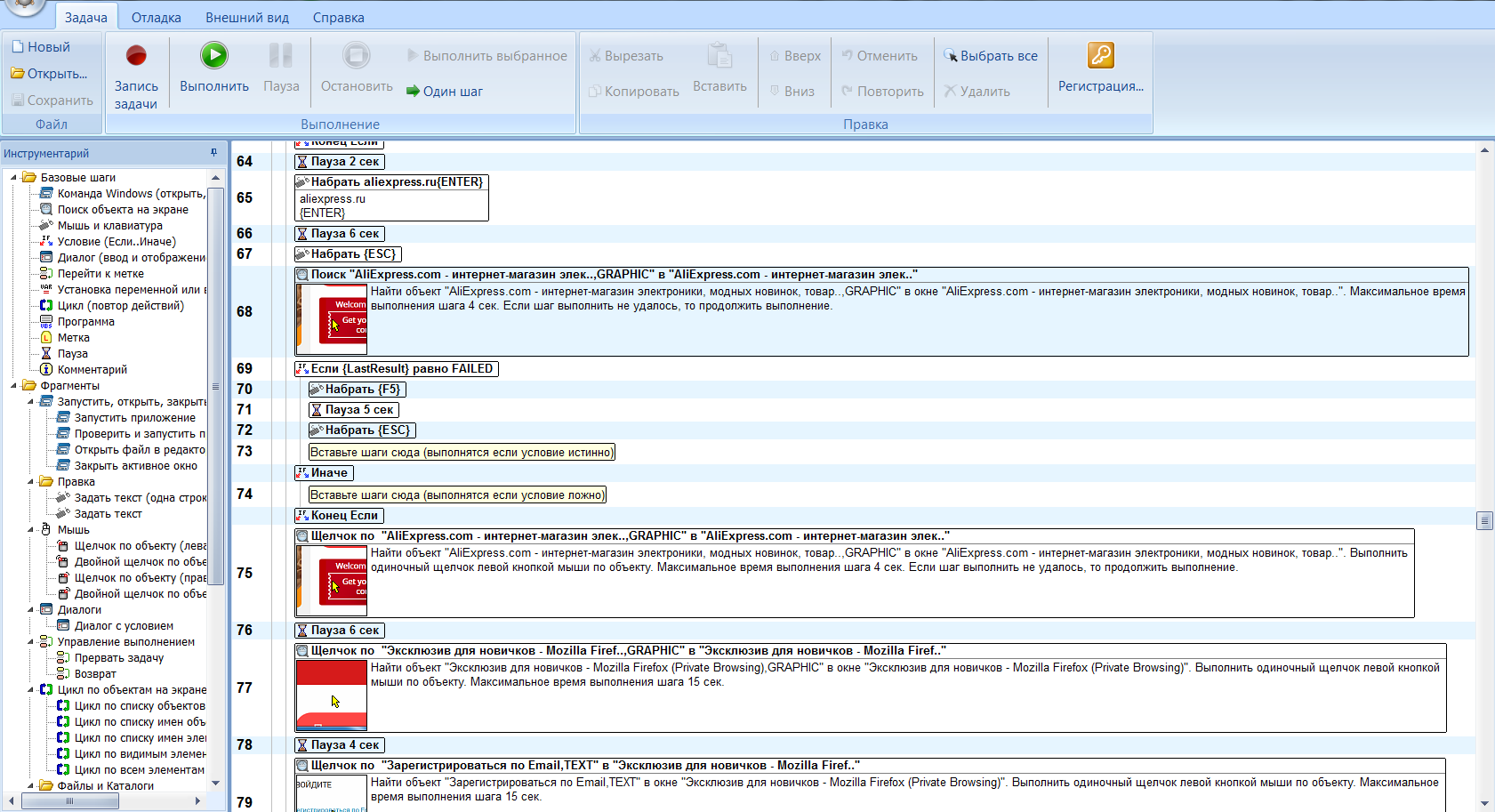Select Программа in the toolbox tree
The height and width of the screenshot is (812, 1495).
[x=85, y=322]
